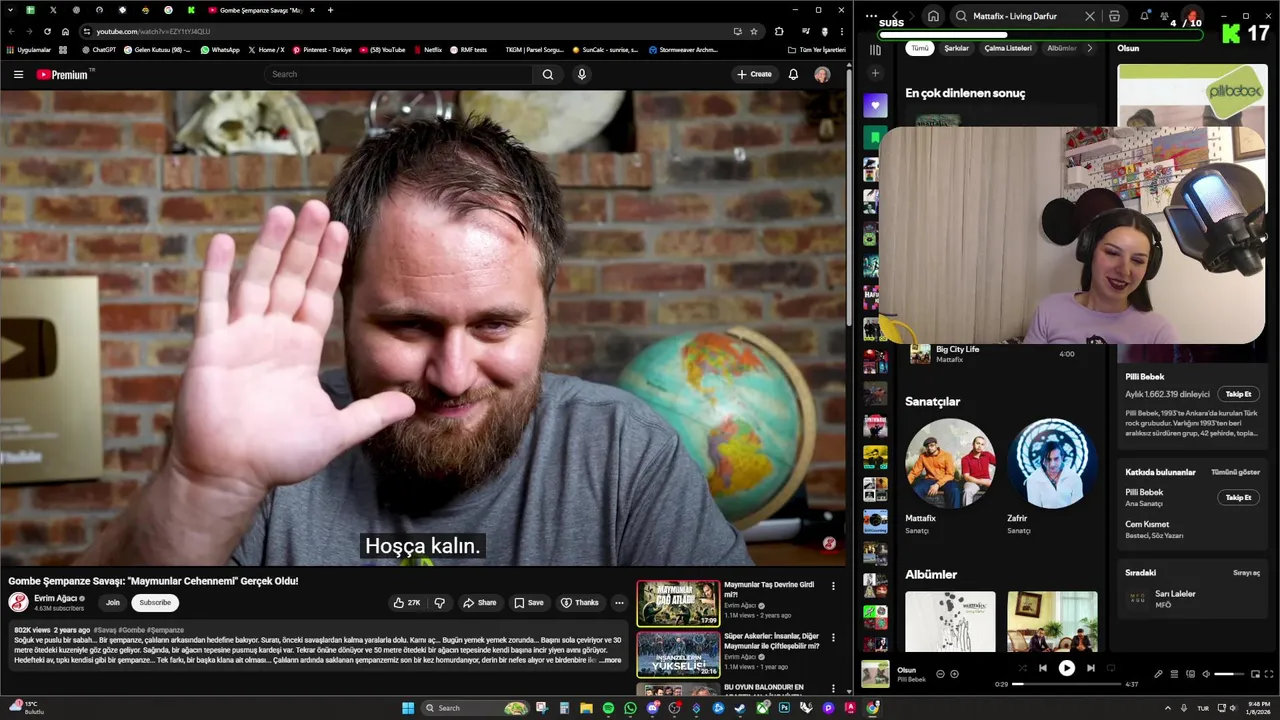Screen dimensions: 1280x720
Task: Open the YouTube account avatar menu
Action: (x=822, y=74)
